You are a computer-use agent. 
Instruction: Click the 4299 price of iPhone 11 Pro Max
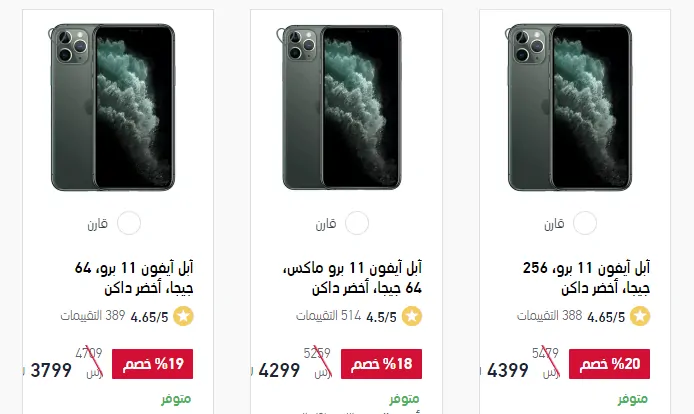click(x=279, y=370)
